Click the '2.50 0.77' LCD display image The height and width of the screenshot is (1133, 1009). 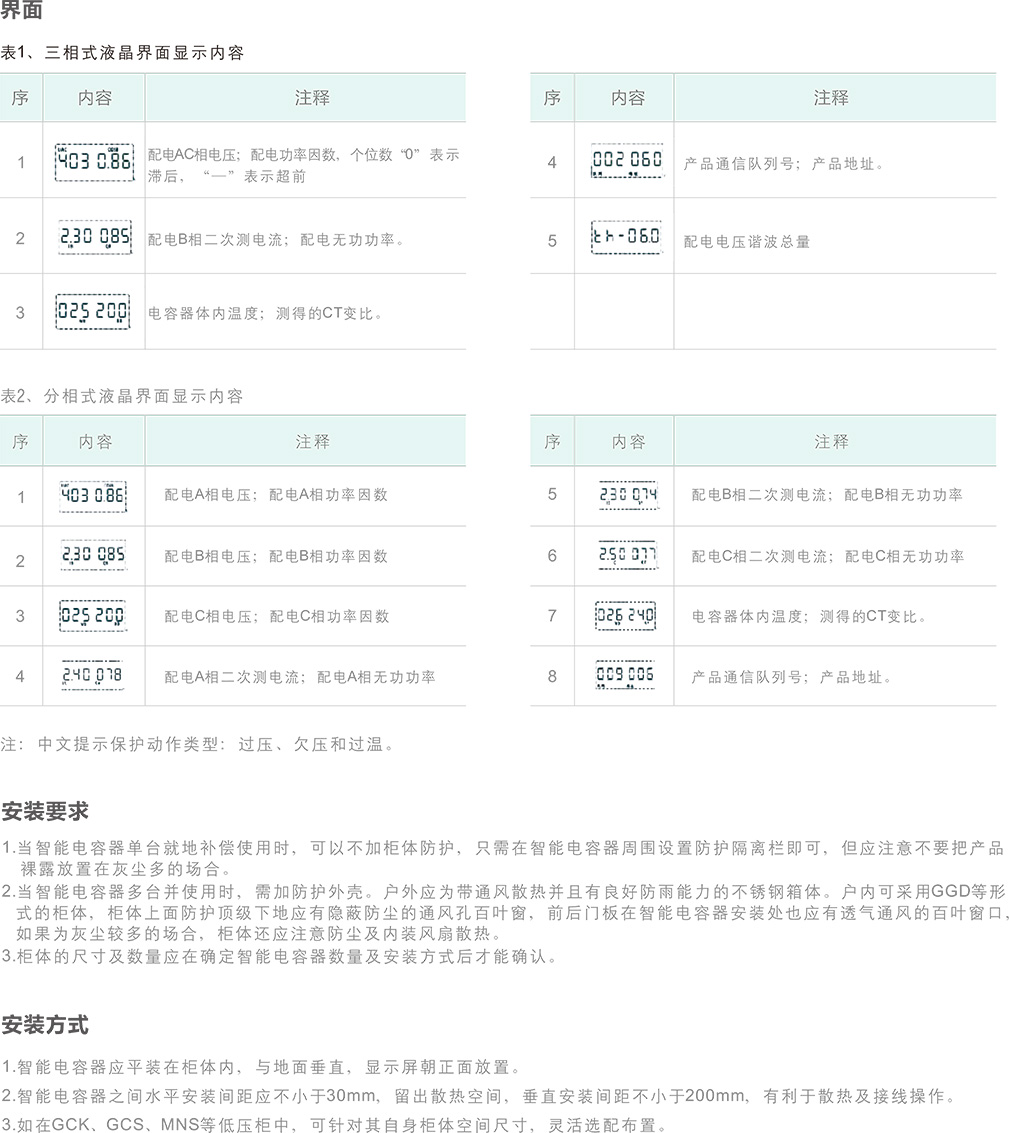point(627,555)
